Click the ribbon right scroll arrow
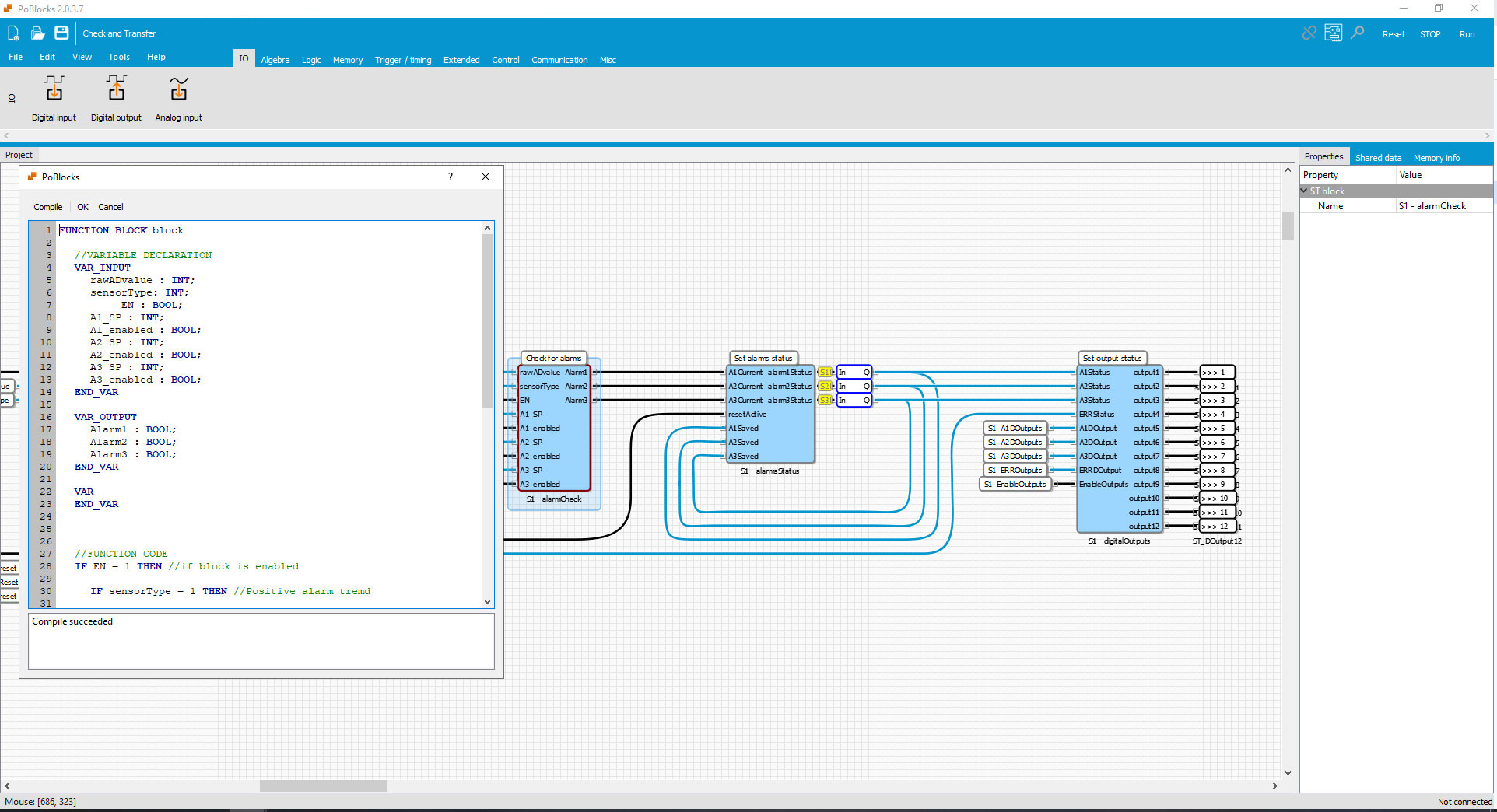 [x=1488, y=135]
